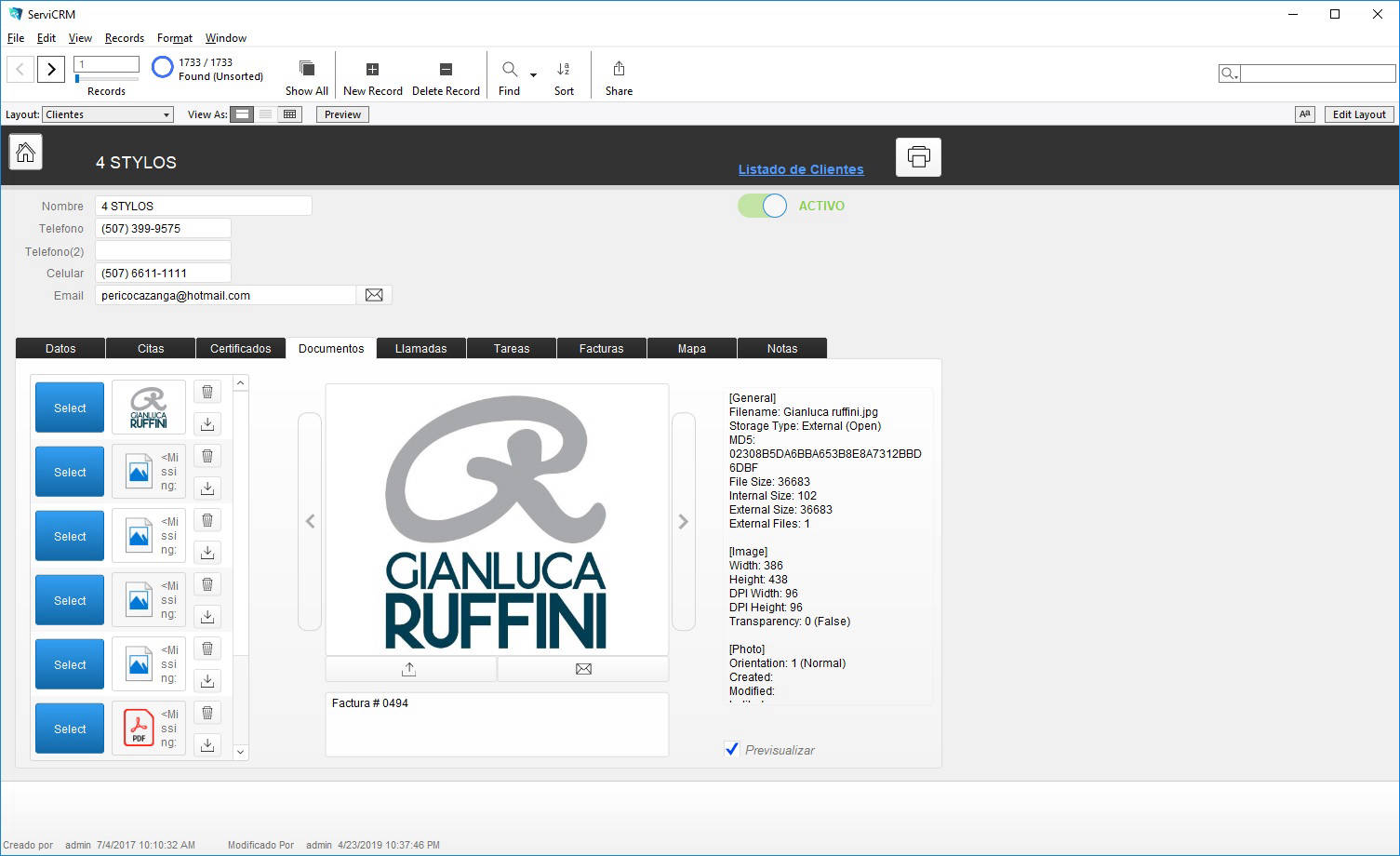Click the document list scroll down arrow
This screenshot has height=856, width=1400.
(240, 752)
